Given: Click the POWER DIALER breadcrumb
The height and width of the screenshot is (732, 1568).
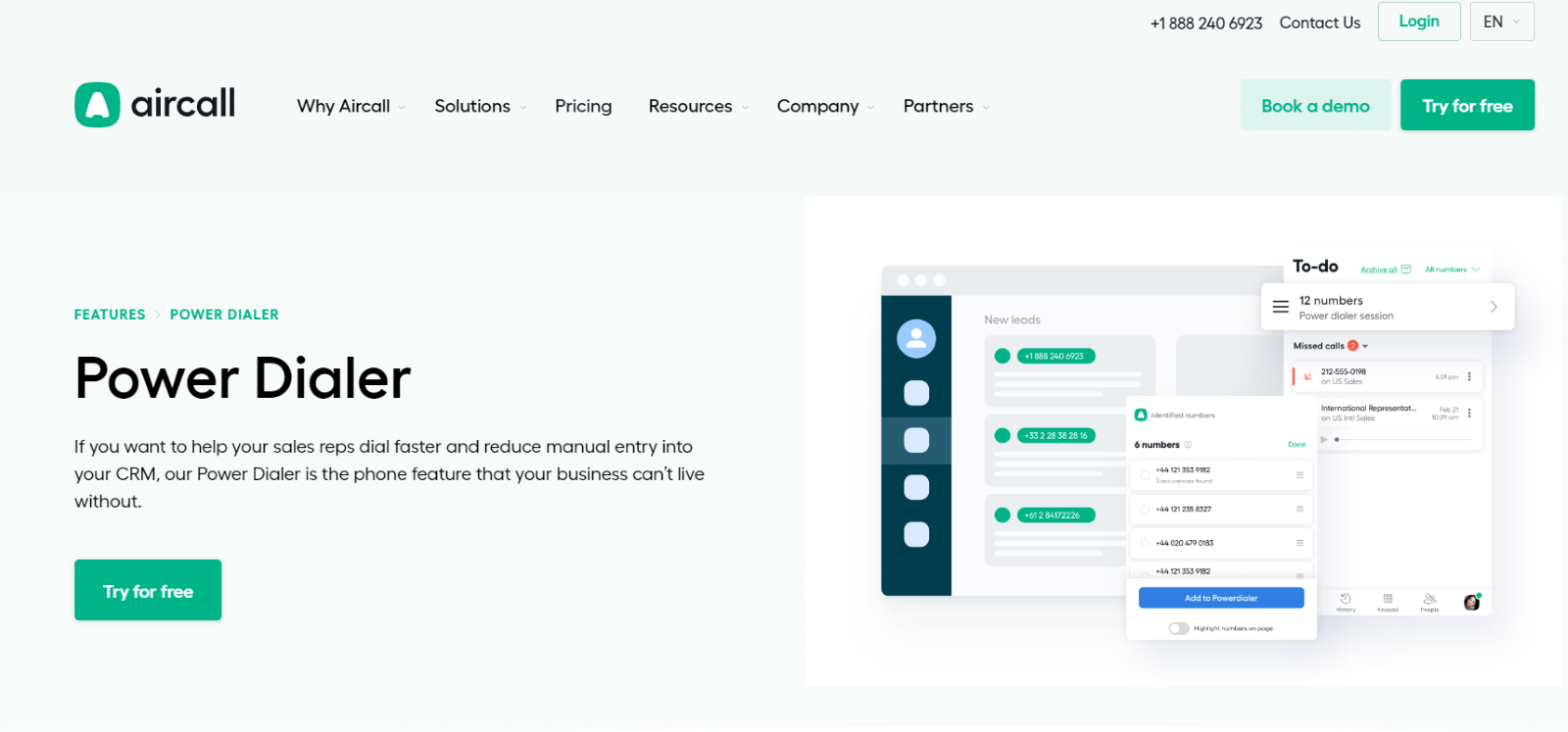Looking at the screenshot, I should coord(224,315).
